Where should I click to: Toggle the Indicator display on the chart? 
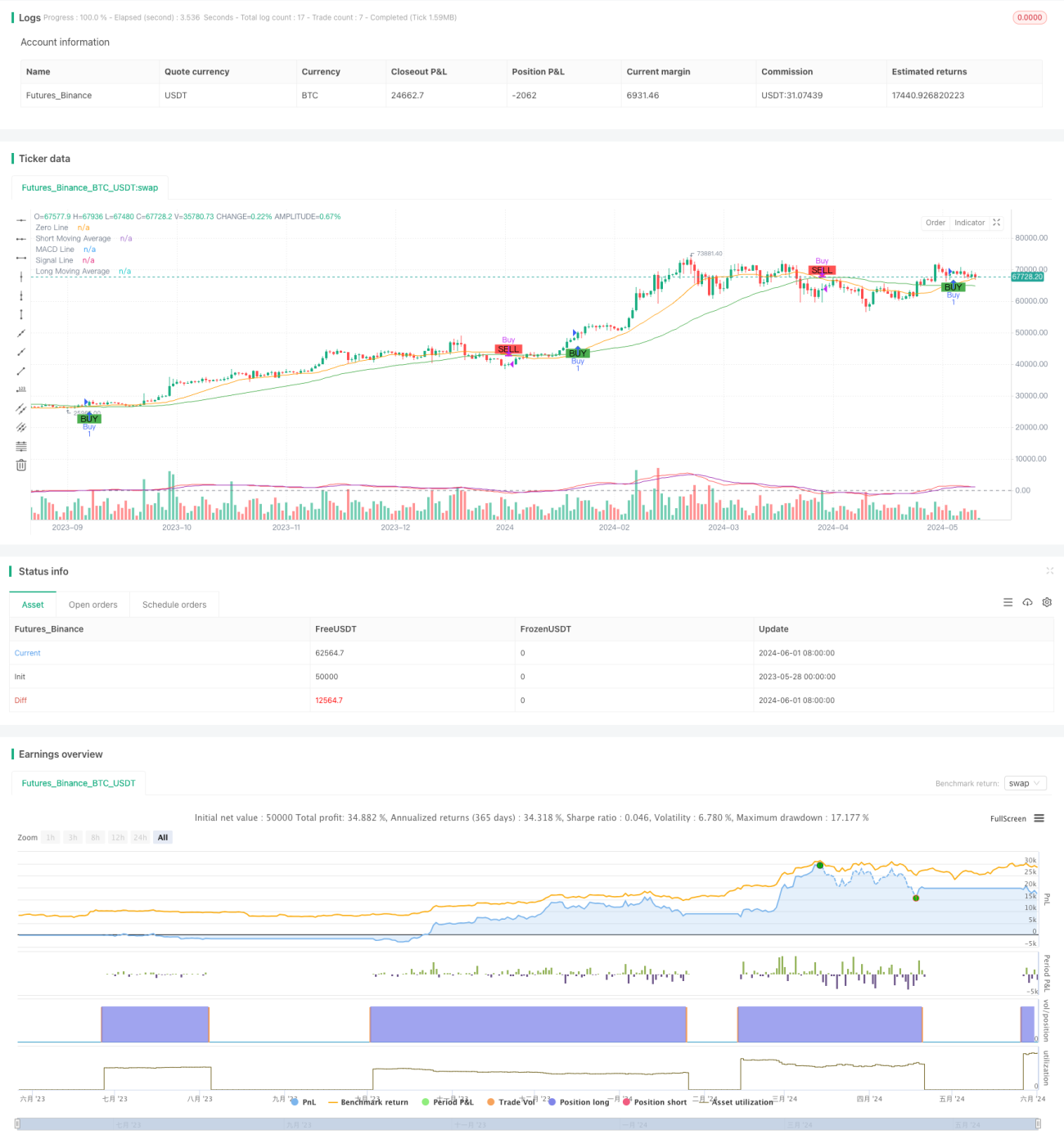point(969,223)
